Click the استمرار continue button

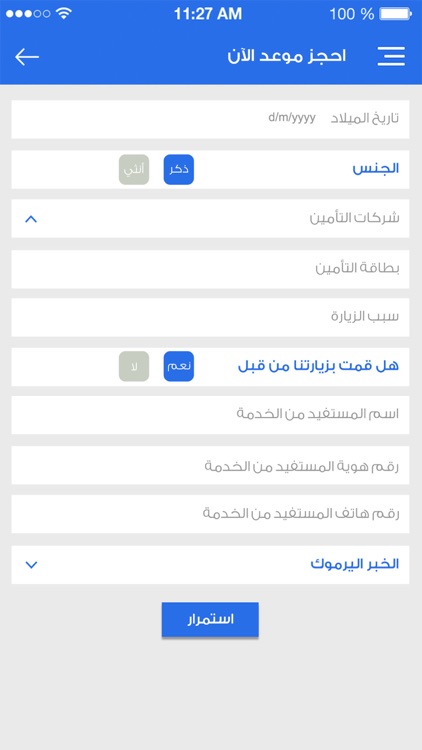[x=210, y=619]
